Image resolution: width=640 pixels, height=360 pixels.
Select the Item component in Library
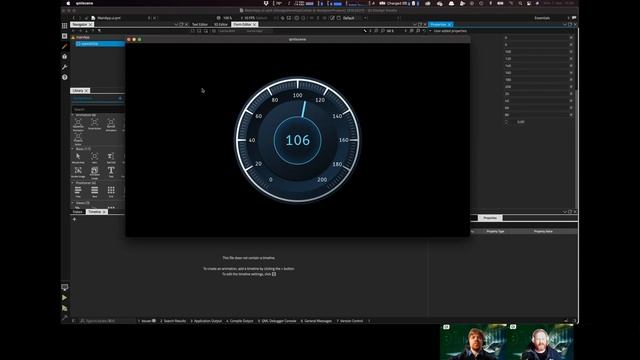pyautogui.click(x=94, y=158)
